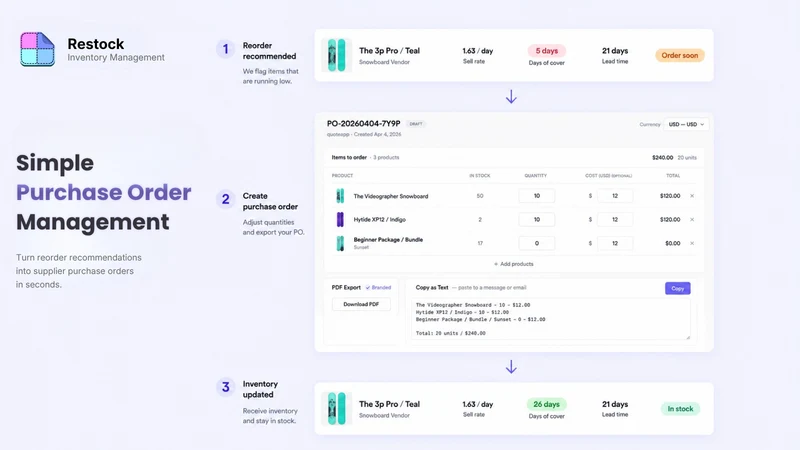Click the Hytide XP12 / Indigo product name

click(x=380, y=219)
